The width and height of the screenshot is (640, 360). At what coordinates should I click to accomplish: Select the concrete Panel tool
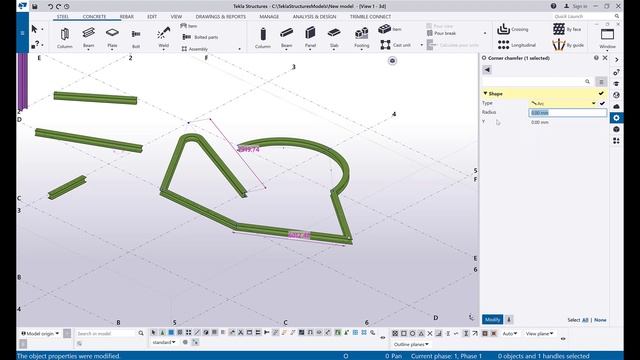(x=310, y=37)
